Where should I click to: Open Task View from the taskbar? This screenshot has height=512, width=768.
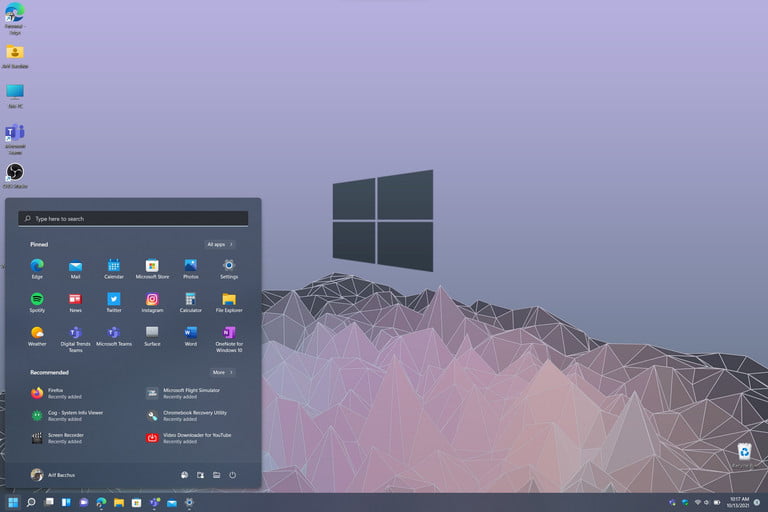click(x=49, y=502)
